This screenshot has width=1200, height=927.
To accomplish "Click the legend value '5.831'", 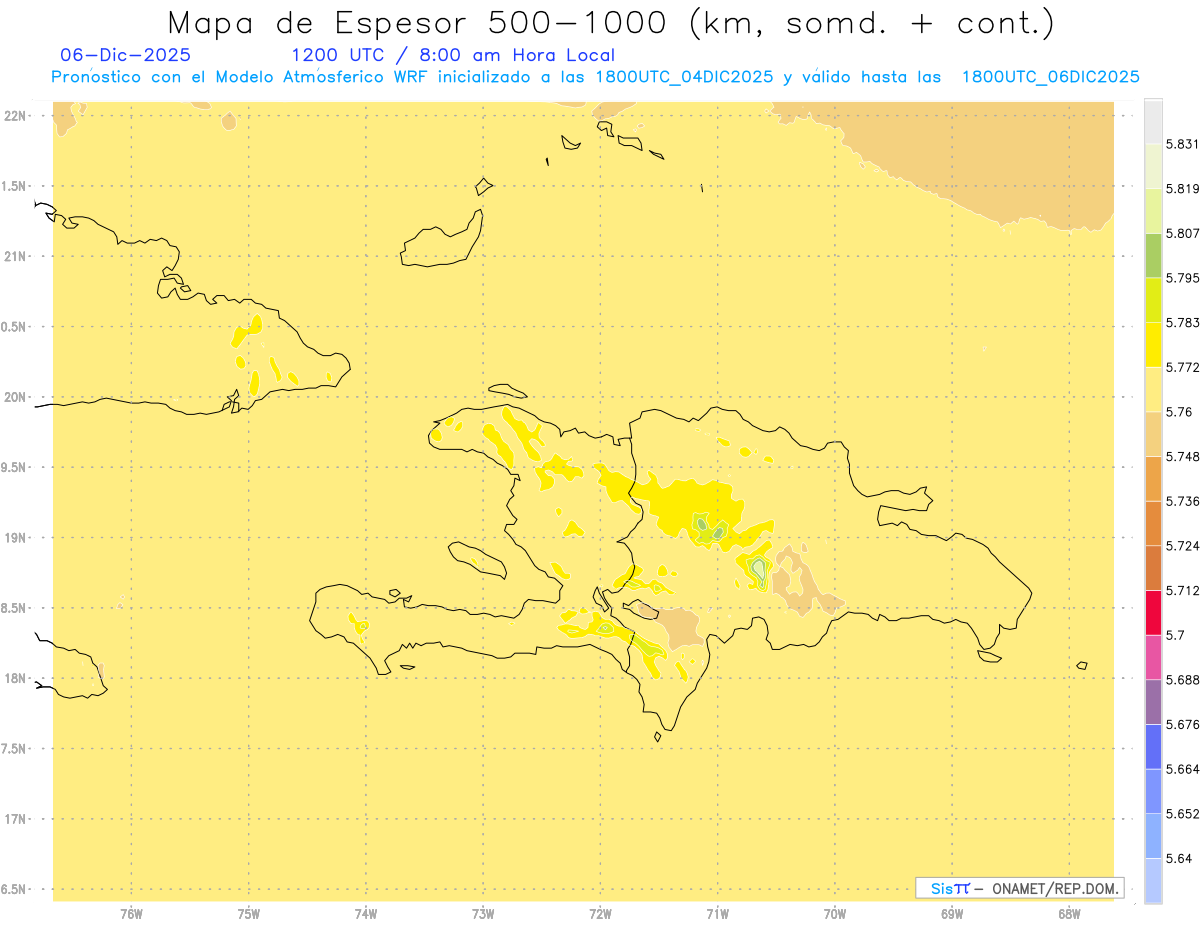I will (x=1183, y=144).
